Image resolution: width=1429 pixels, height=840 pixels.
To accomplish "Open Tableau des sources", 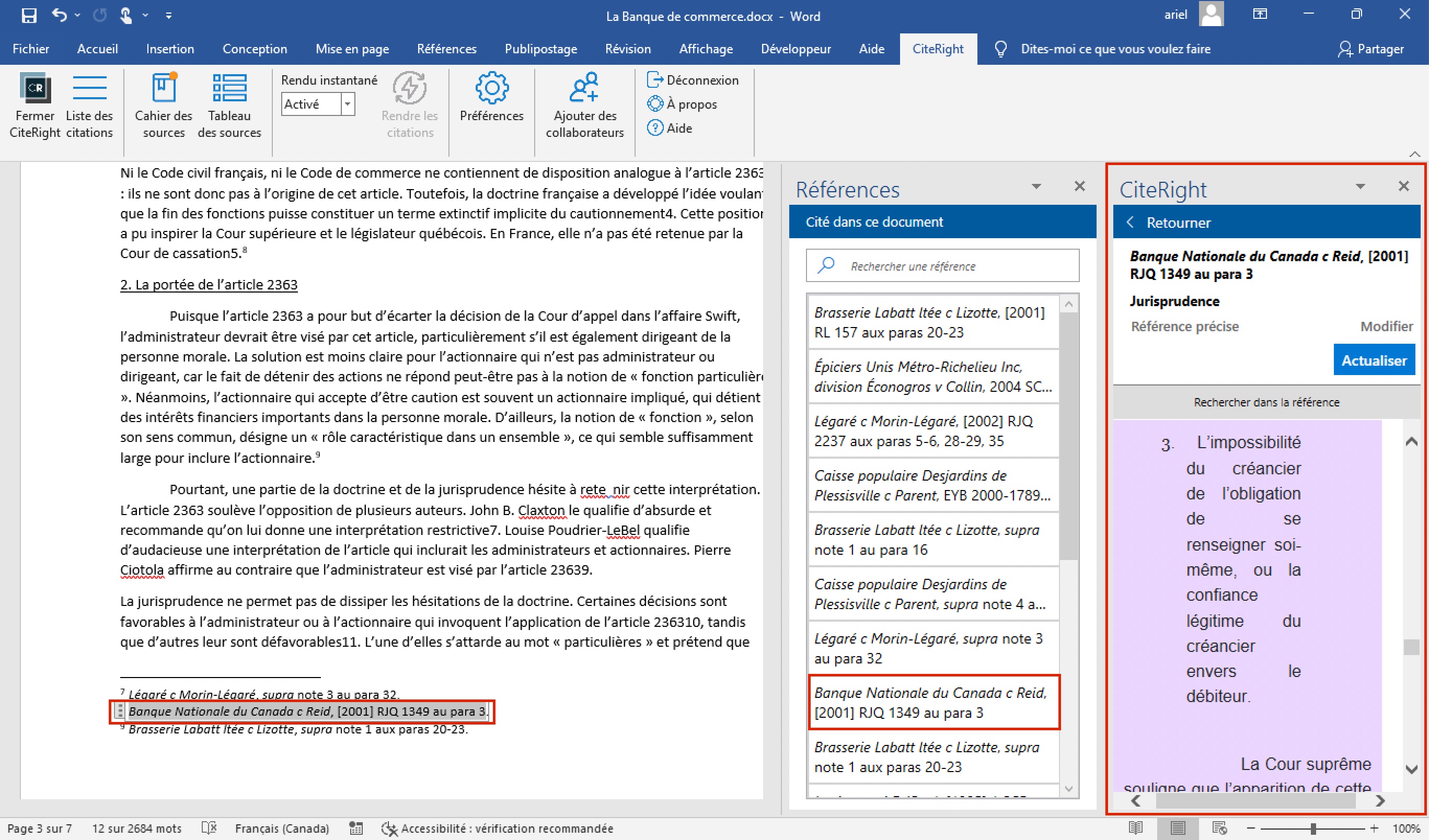I will click(x=229, y=106).
